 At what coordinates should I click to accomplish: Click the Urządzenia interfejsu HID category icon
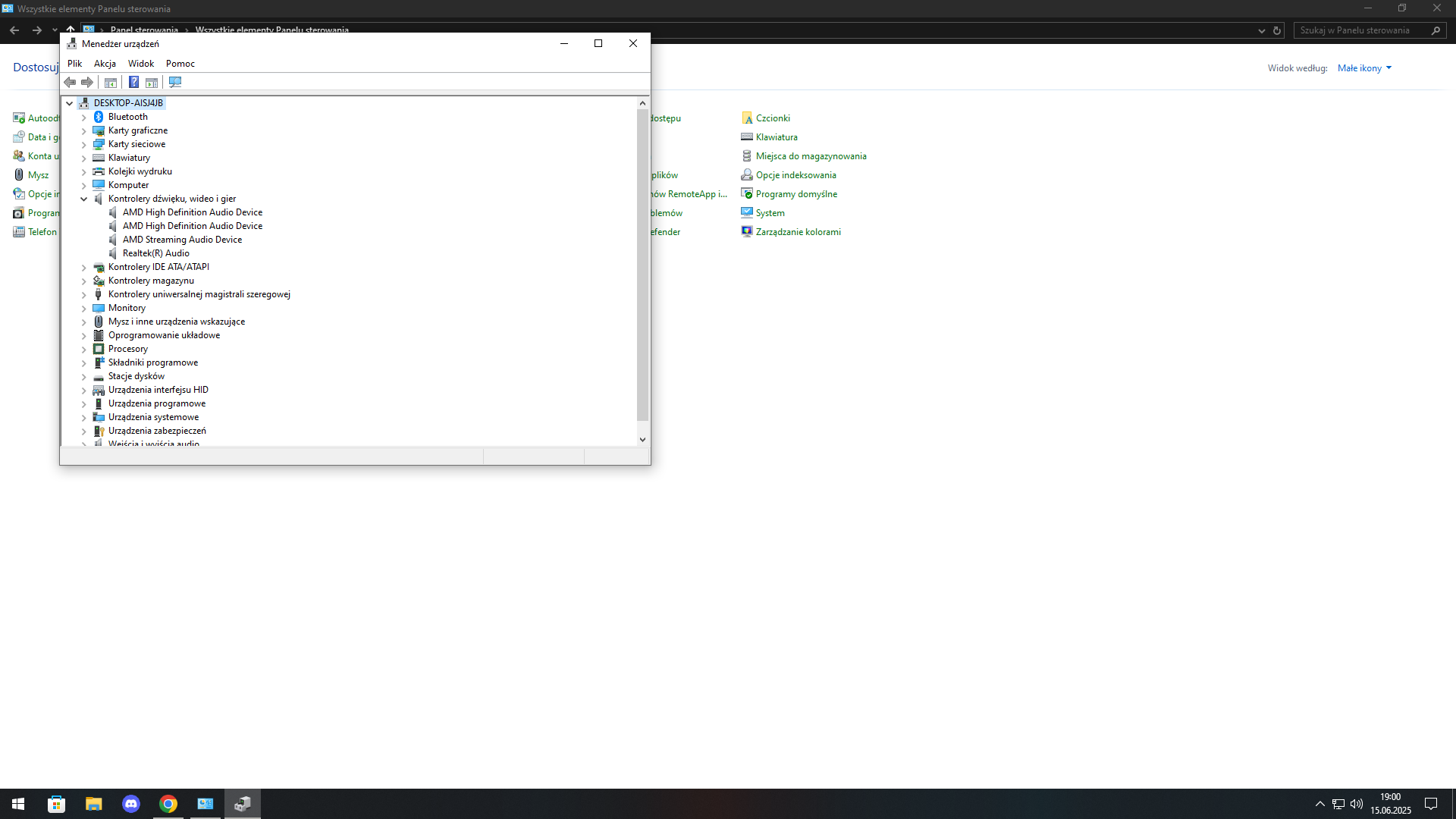99,390
